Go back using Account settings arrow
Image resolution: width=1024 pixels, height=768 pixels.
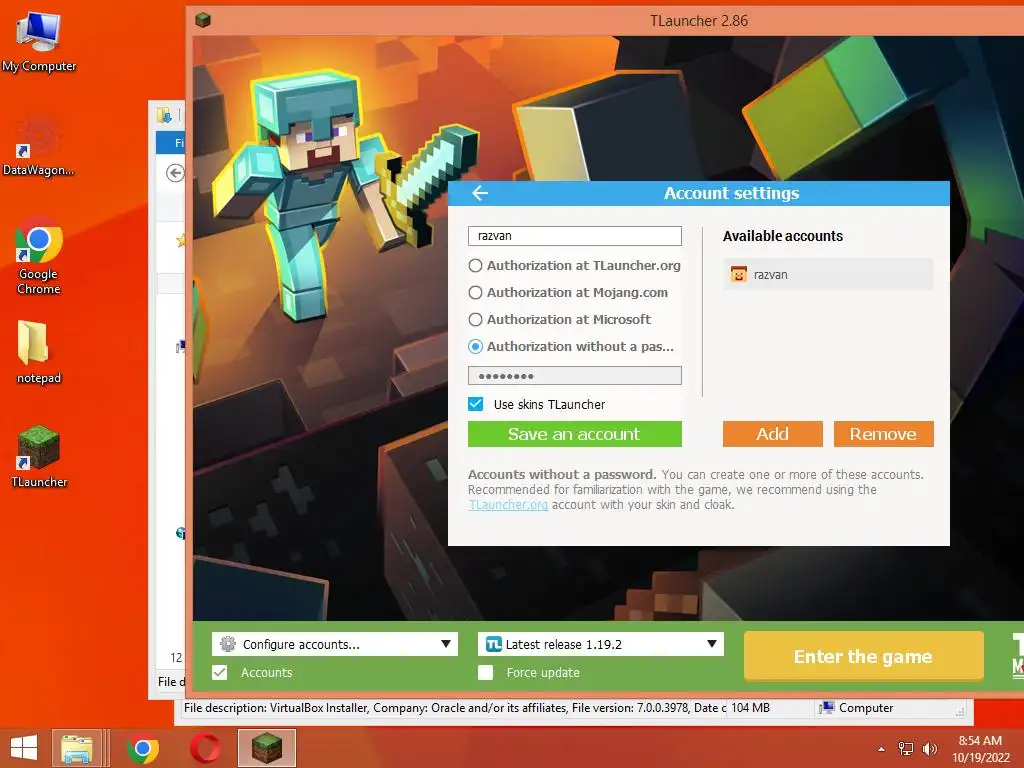480,193
